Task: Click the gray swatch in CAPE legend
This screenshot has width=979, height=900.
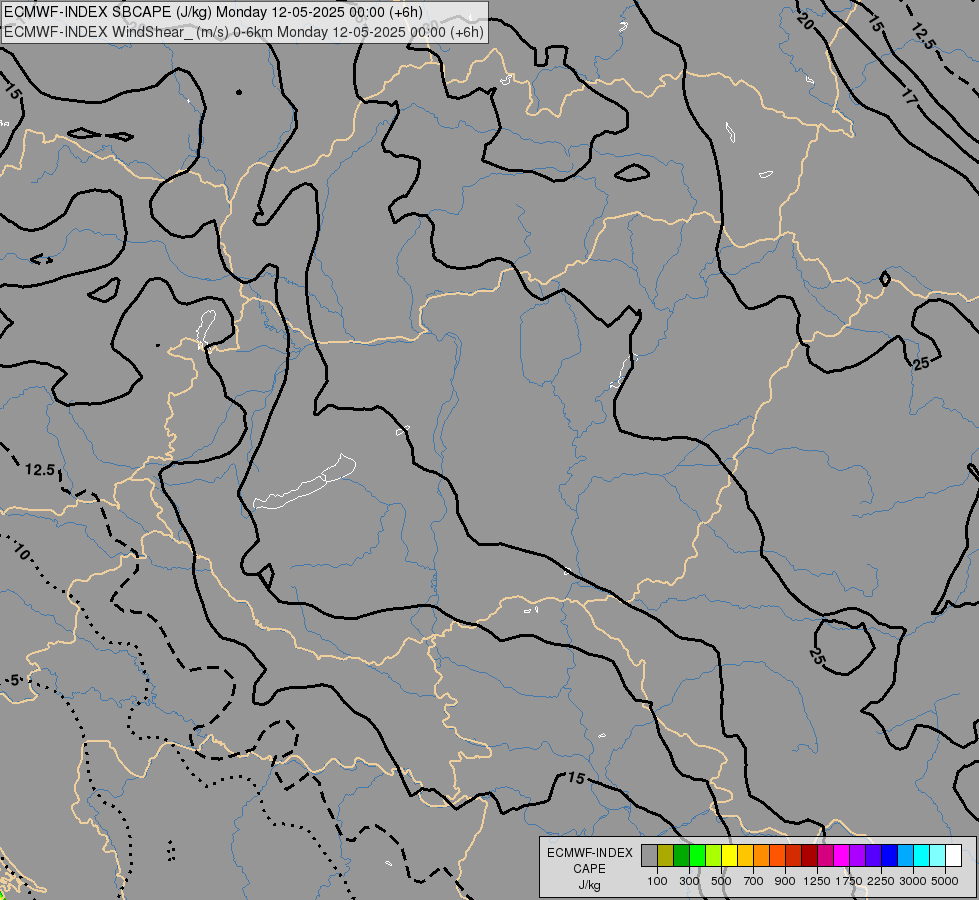Action: pyautogui.click(x=649, y=856)
